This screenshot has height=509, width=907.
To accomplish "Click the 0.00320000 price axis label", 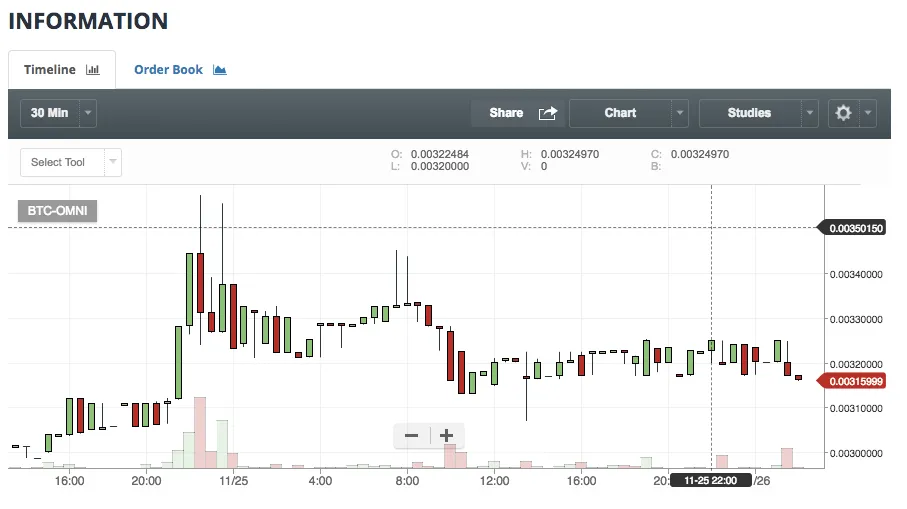I will click(x=856, y=364).
